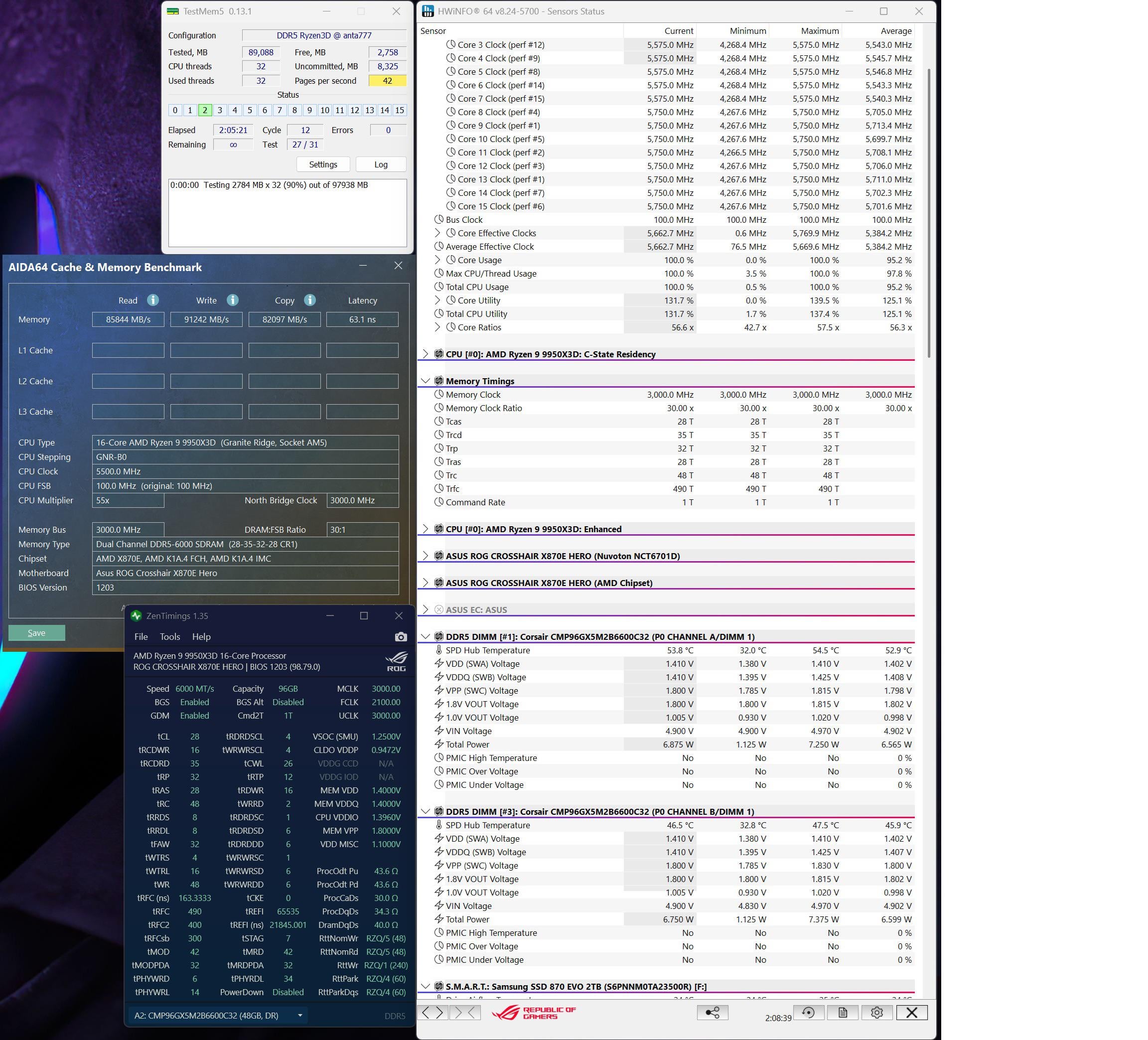Select TestMem5 status thread box 8
The height and width of the screenshot is (1040, 1148).
[x=294, y=111]
